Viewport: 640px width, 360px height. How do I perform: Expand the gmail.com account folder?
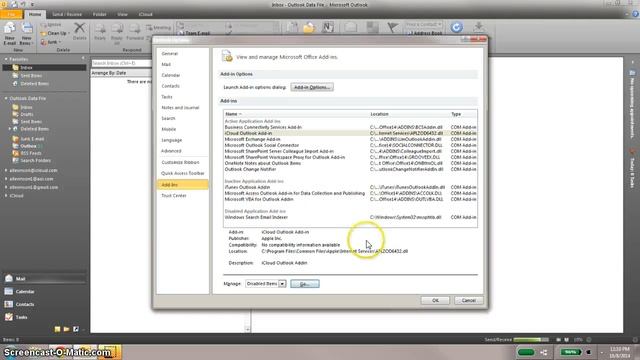[x=6, y=187]
